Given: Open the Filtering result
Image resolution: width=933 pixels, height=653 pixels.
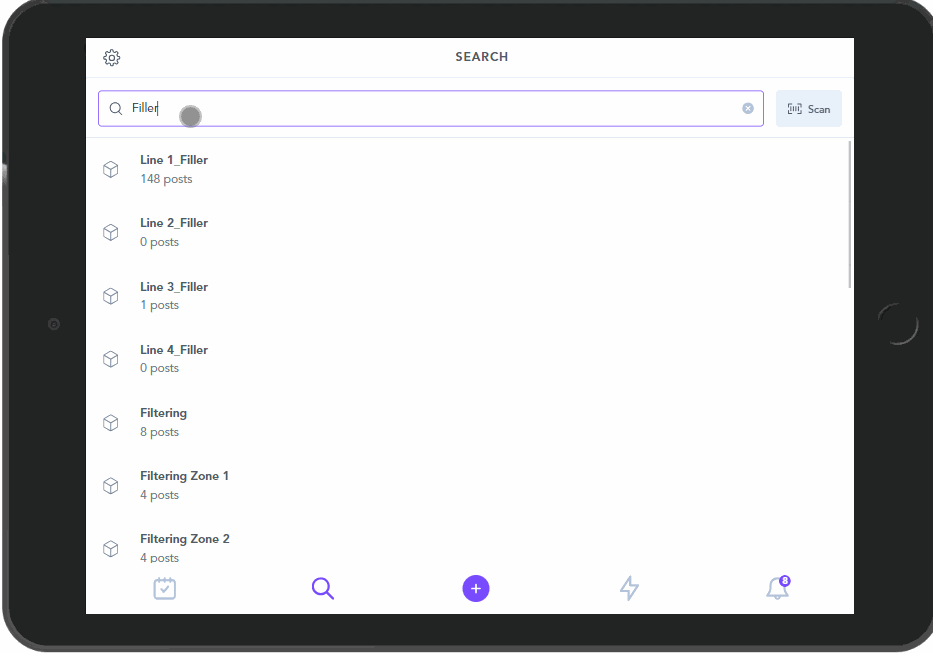Looking at the screenshot, I should 164,422.
